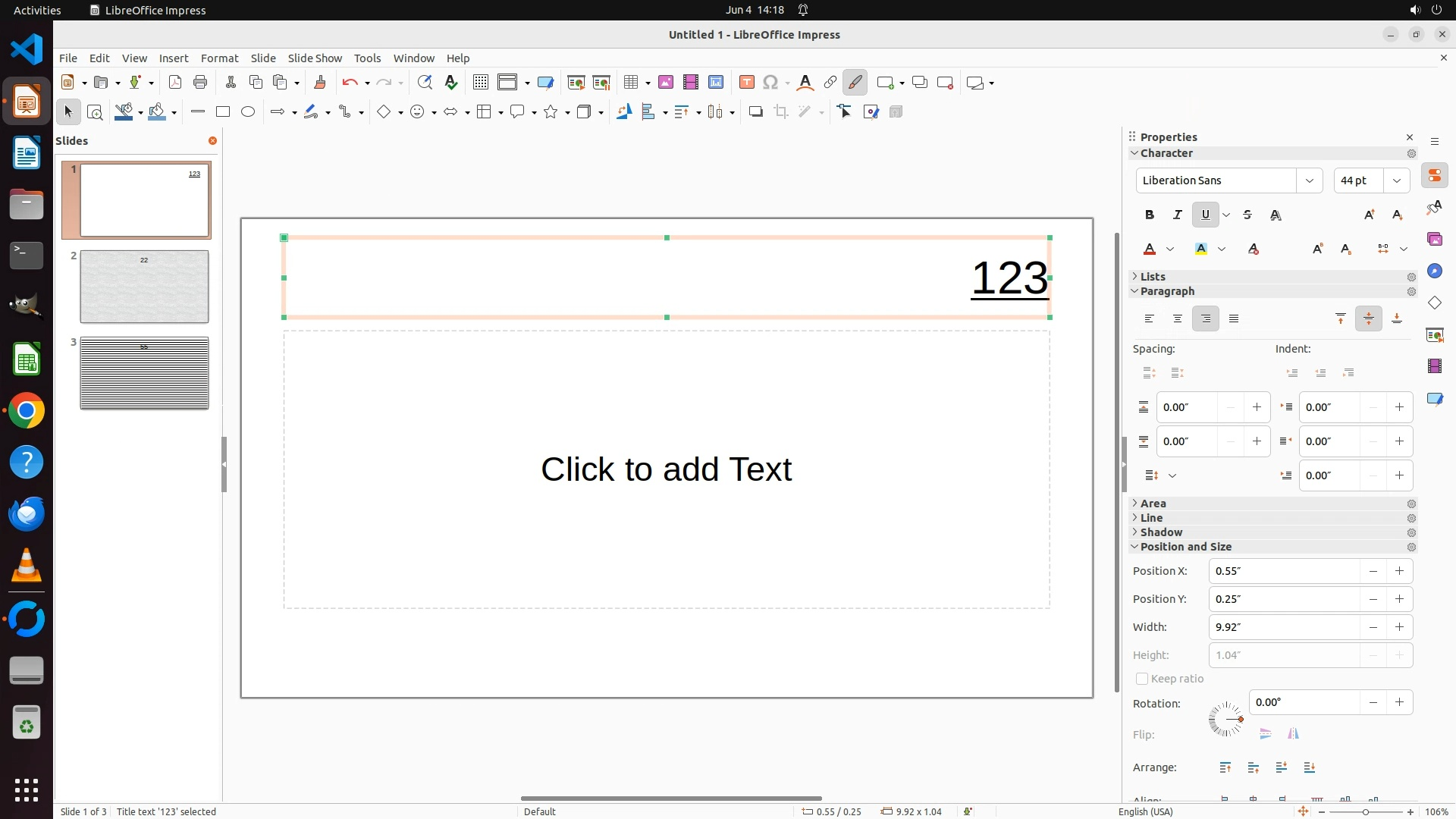This screenshot has width=1456, height=819.
Task: Align paragraph text to center
Action: pos(1177,319)
